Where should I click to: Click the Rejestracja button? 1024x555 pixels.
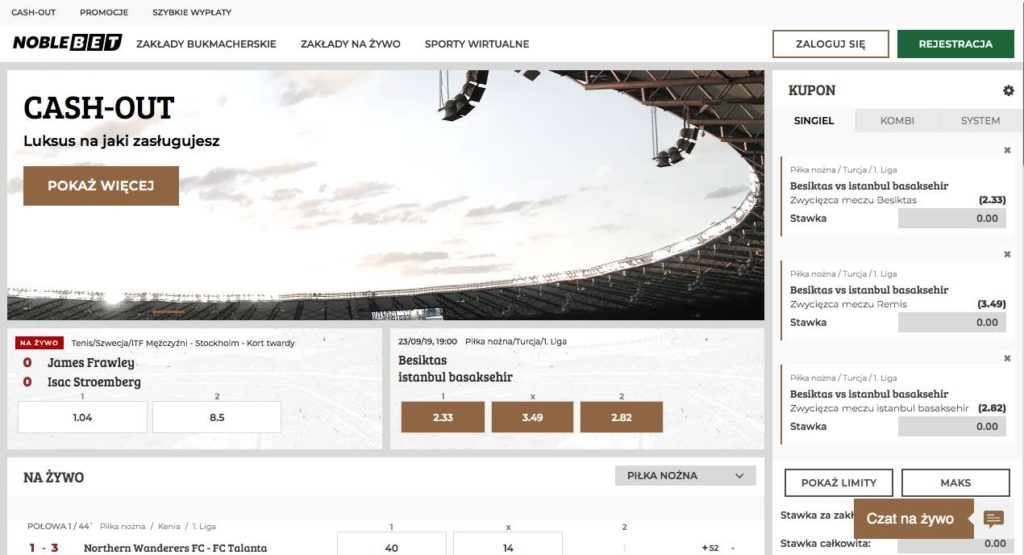(955, 44)
